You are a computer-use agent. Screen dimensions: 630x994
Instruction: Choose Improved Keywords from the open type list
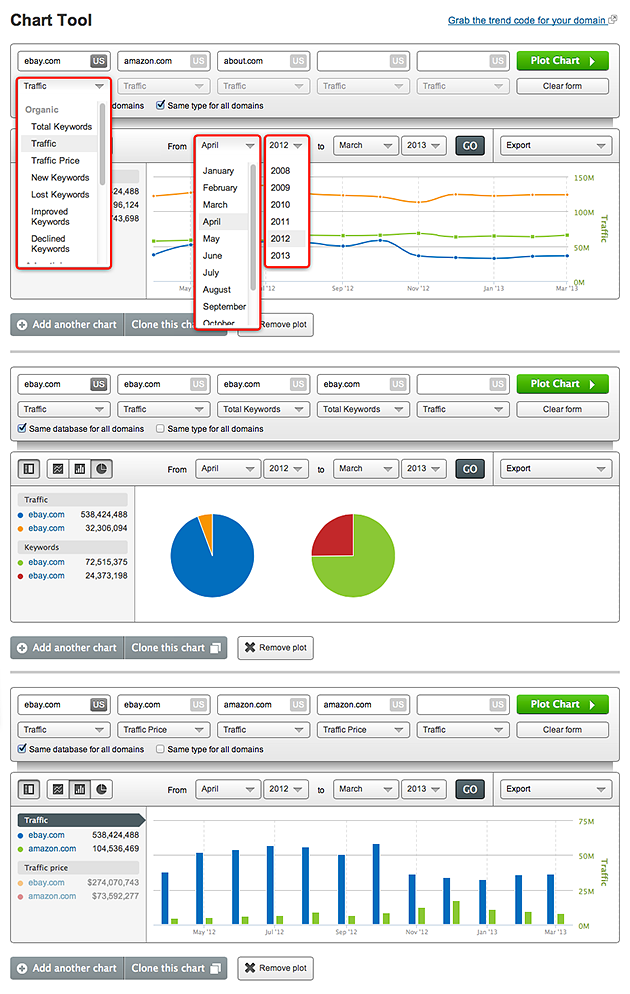pos(50,217)
